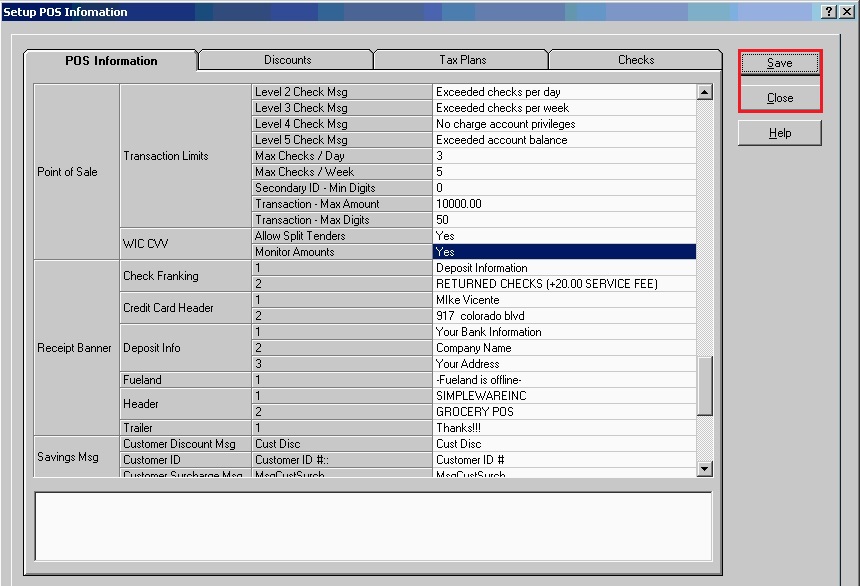Click 'Cust Disc' value in the right column

coord(564,444)
